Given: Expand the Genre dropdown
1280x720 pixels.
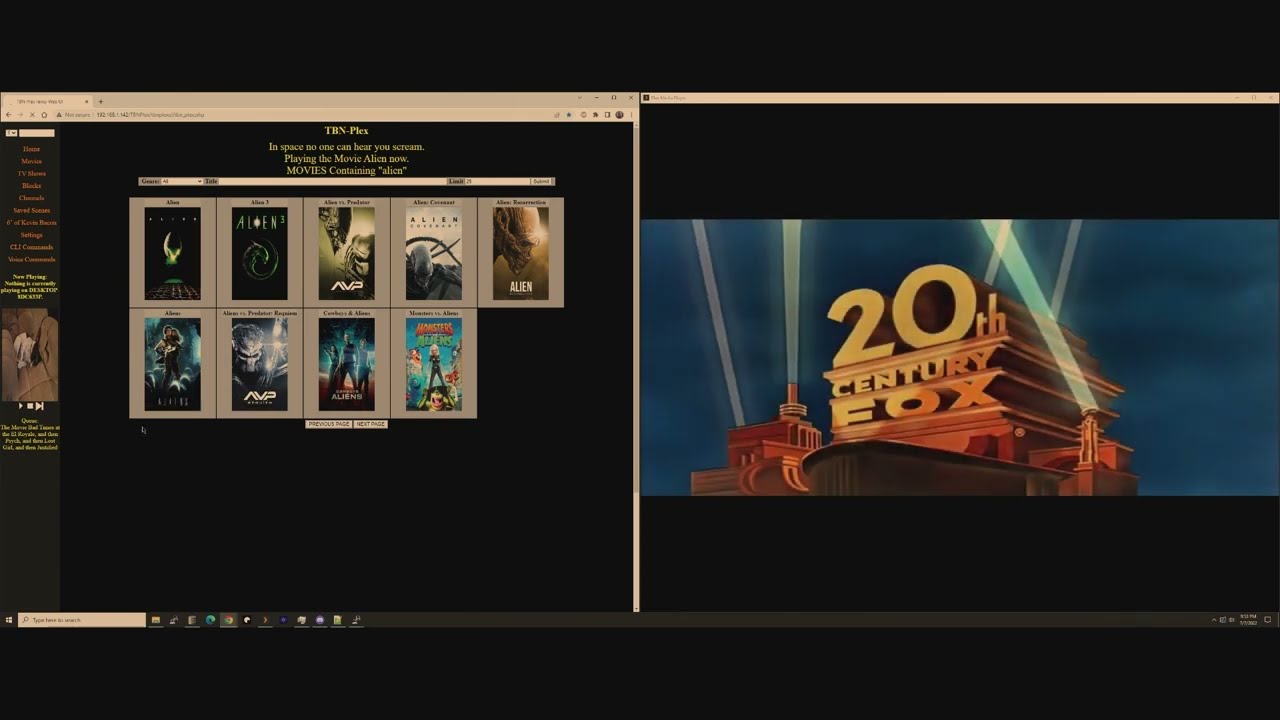Looking at the screenshot, I should click(x=181, y=181).
